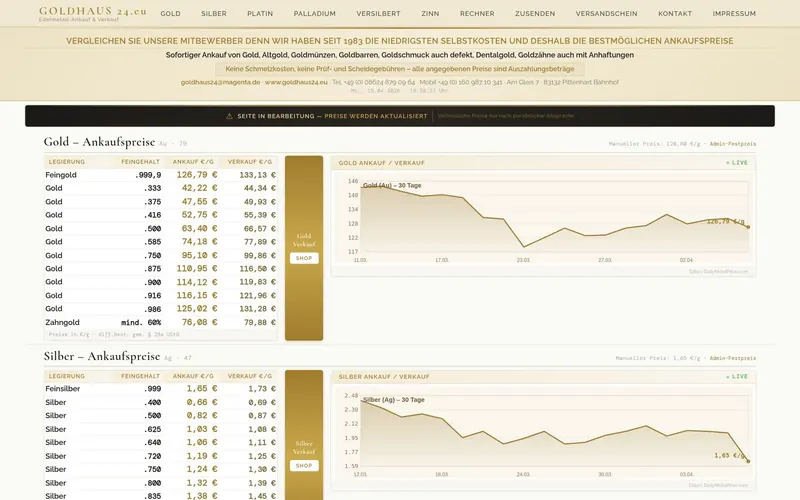
Task: Click the SILBER ANKAUF / VERKAUF chart title
Action: [384, 377]
